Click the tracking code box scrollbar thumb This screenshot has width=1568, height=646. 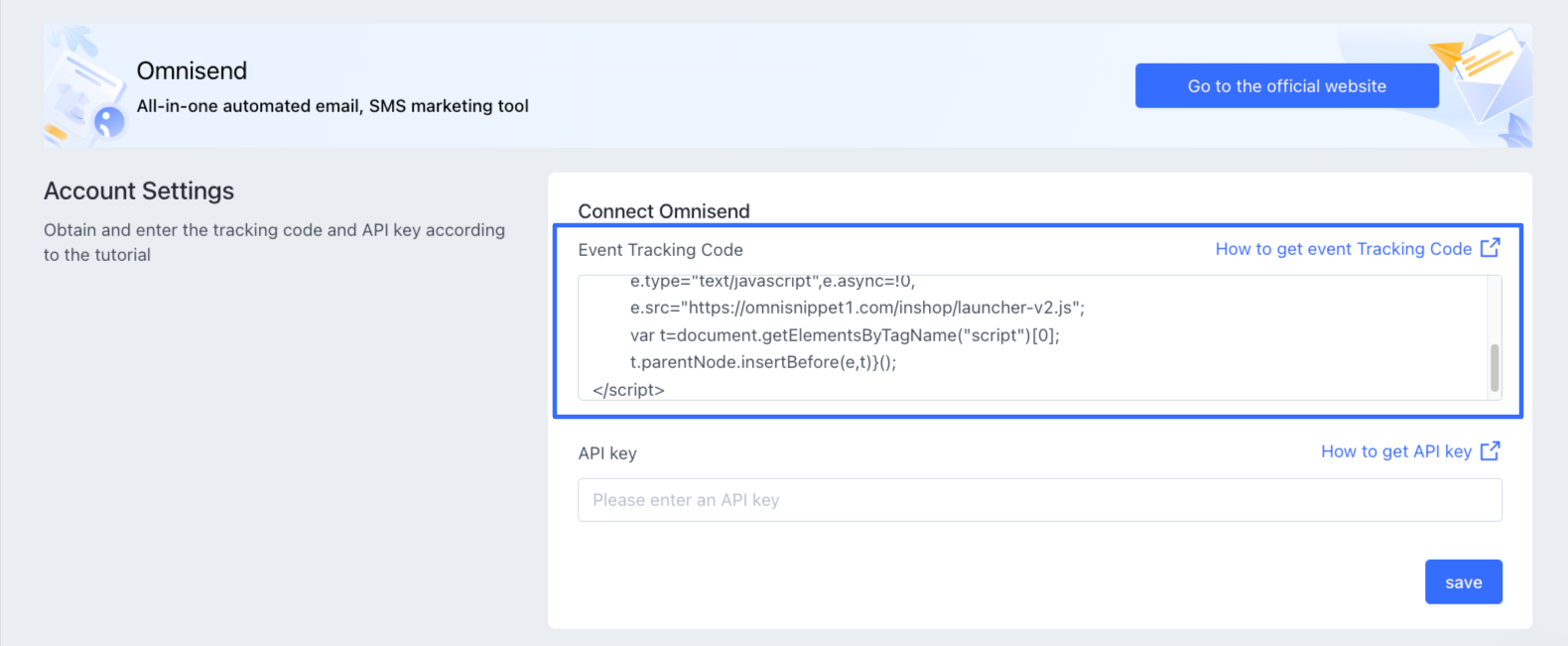tap(1494, 368)
